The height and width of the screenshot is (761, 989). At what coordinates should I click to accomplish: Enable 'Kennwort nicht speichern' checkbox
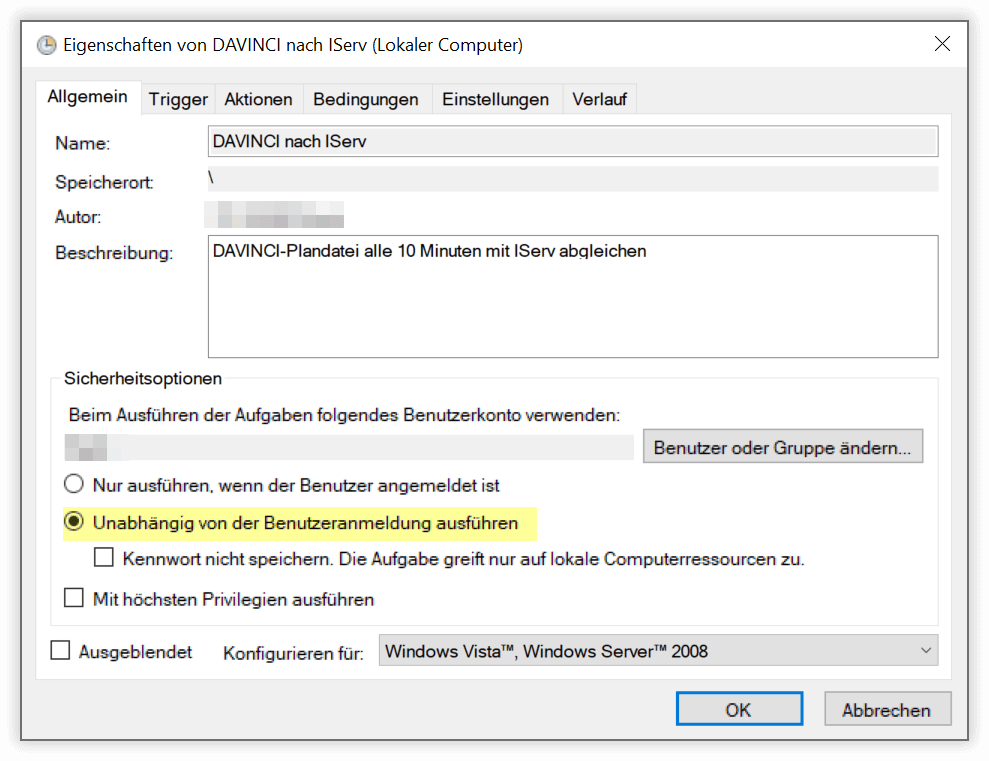click(x=103, y=558)
